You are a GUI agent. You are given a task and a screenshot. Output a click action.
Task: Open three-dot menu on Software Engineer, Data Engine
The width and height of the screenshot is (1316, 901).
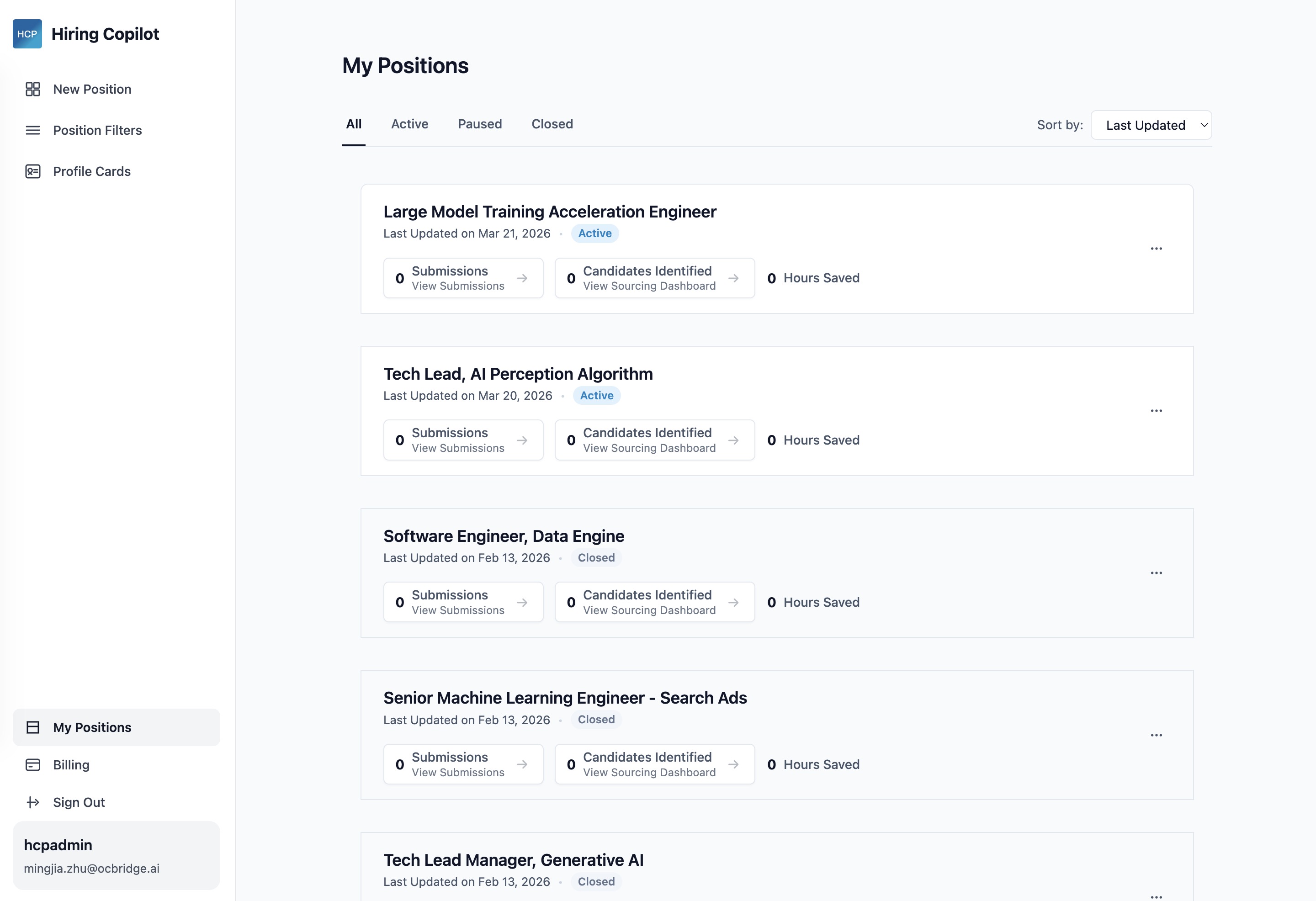coord(1157,572)
